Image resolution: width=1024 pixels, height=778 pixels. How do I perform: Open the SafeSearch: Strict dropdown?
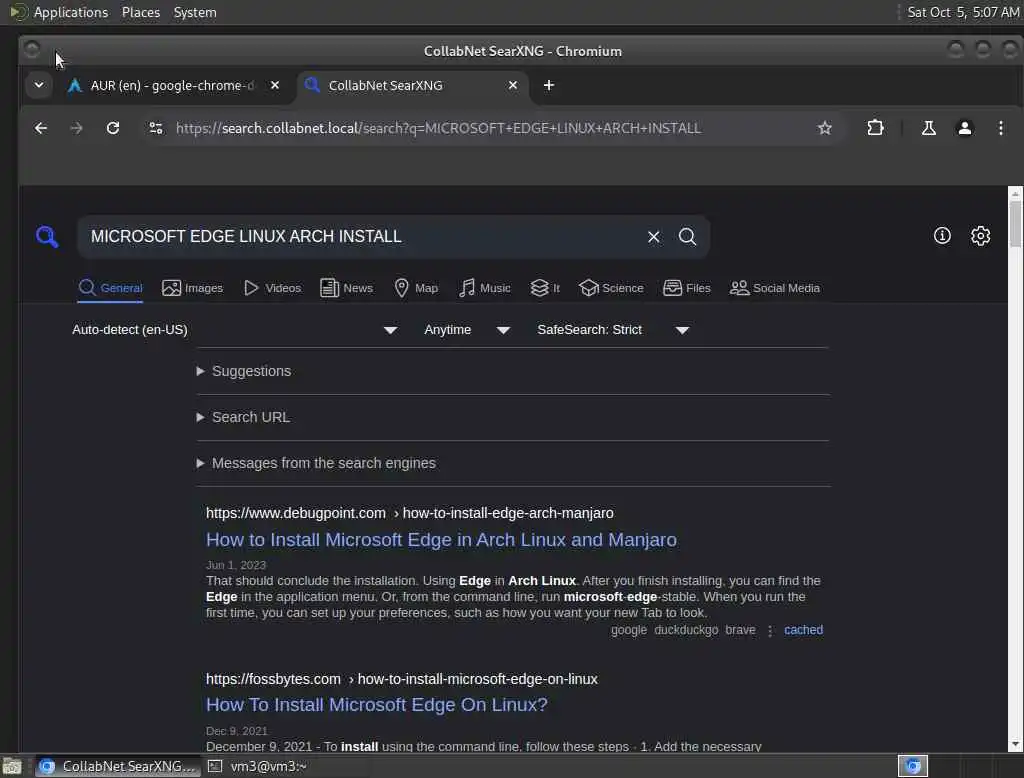pyautogui.click(x=613, y=330)
